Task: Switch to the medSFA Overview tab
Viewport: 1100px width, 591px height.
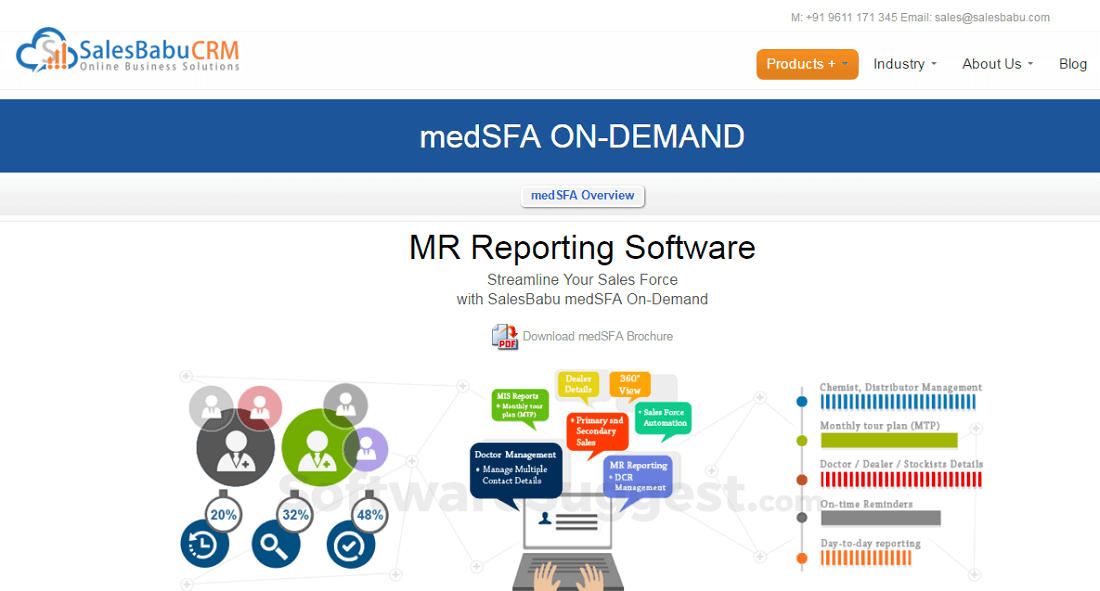Action: coord(582,196)
